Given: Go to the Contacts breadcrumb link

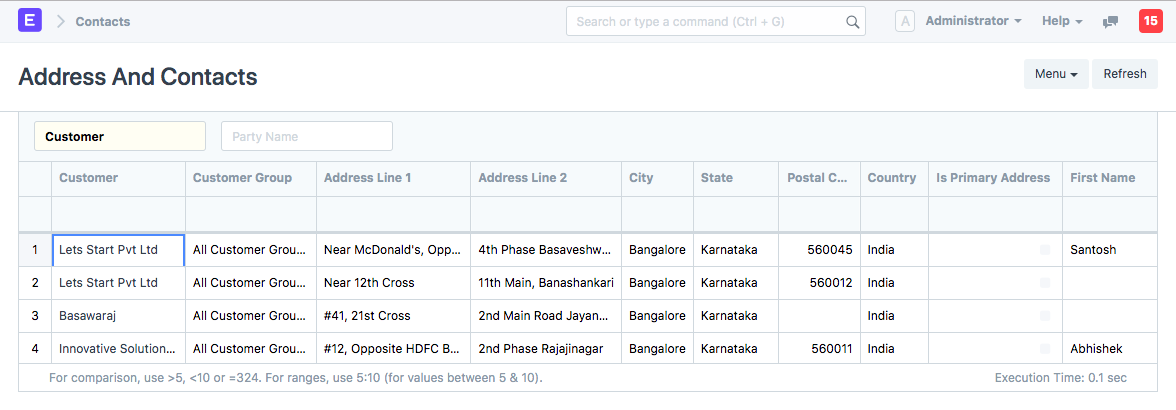Looking at the screenshot, I should pyautogui.click(x=103, y=21).
